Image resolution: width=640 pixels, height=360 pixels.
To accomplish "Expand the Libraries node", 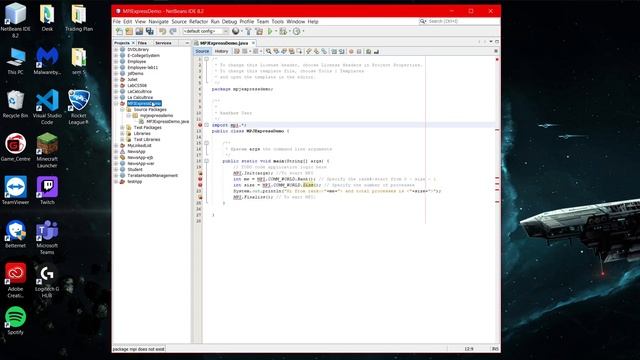I will pos(122,133).
